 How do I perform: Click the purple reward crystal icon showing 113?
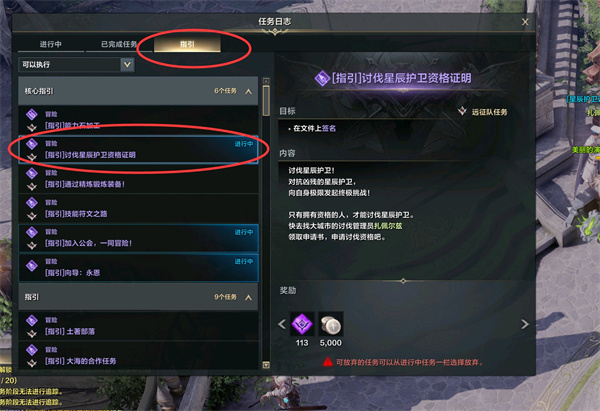(302, 325)
